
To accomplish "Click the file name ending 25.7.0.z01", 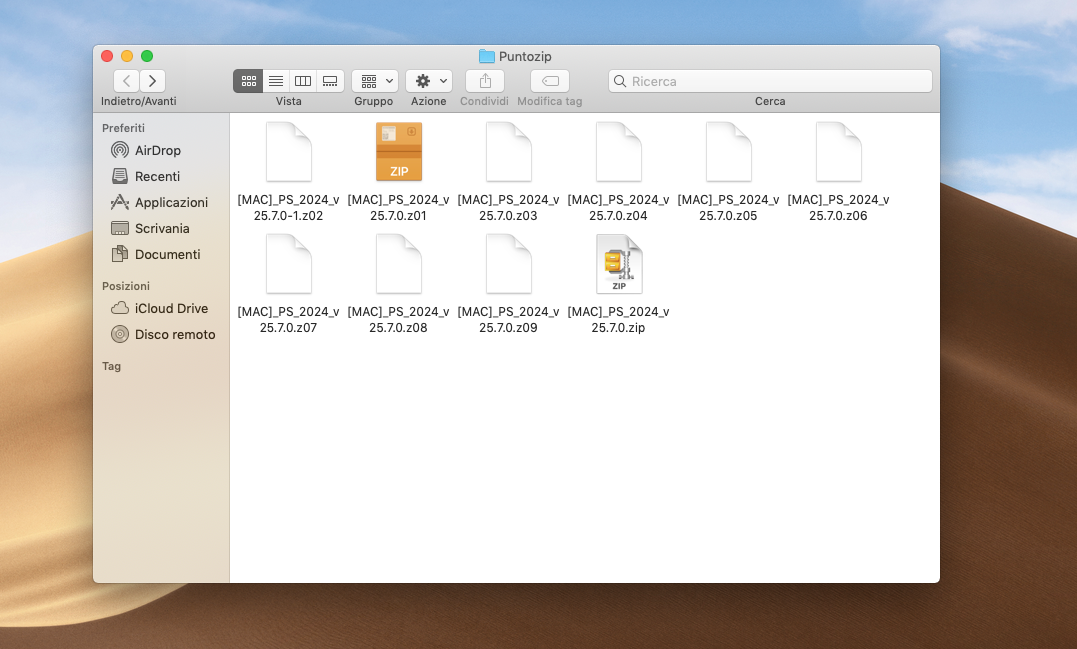I will tap(398, 207).
